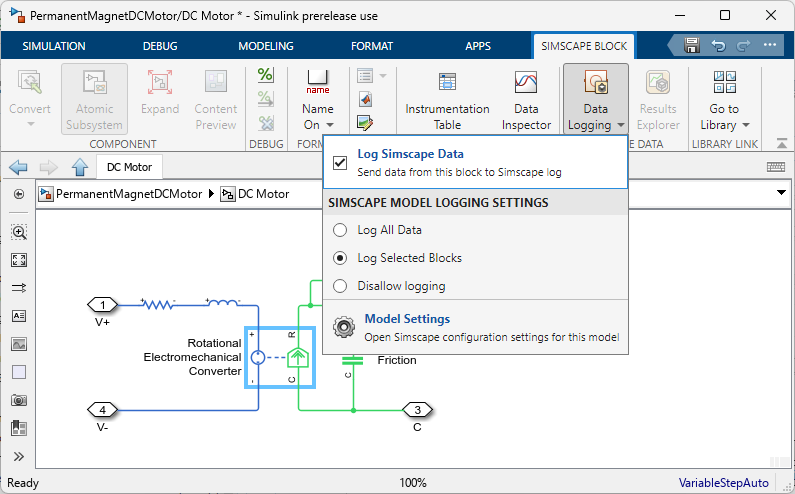Switch to the APPS tab

tap(478, 46)
